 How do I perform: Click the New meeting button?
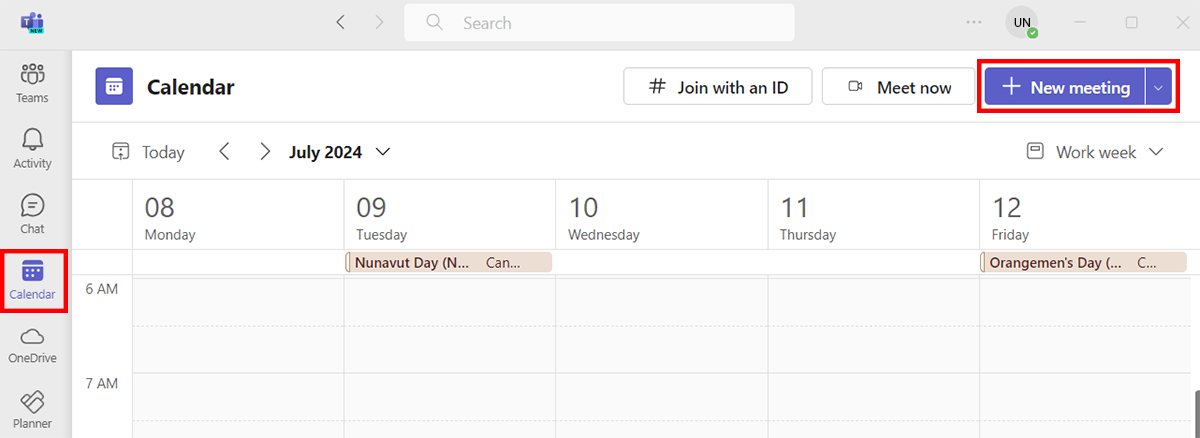(1065, 87)
